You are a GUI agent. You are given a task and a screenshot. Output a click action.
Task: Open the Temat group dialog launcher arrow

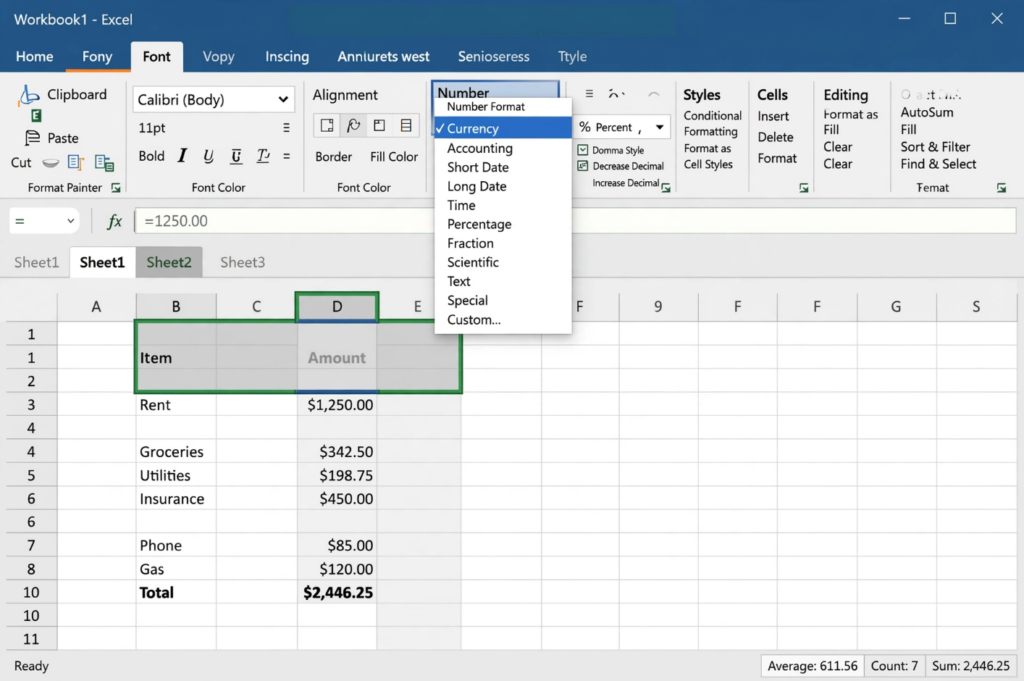1001,188
